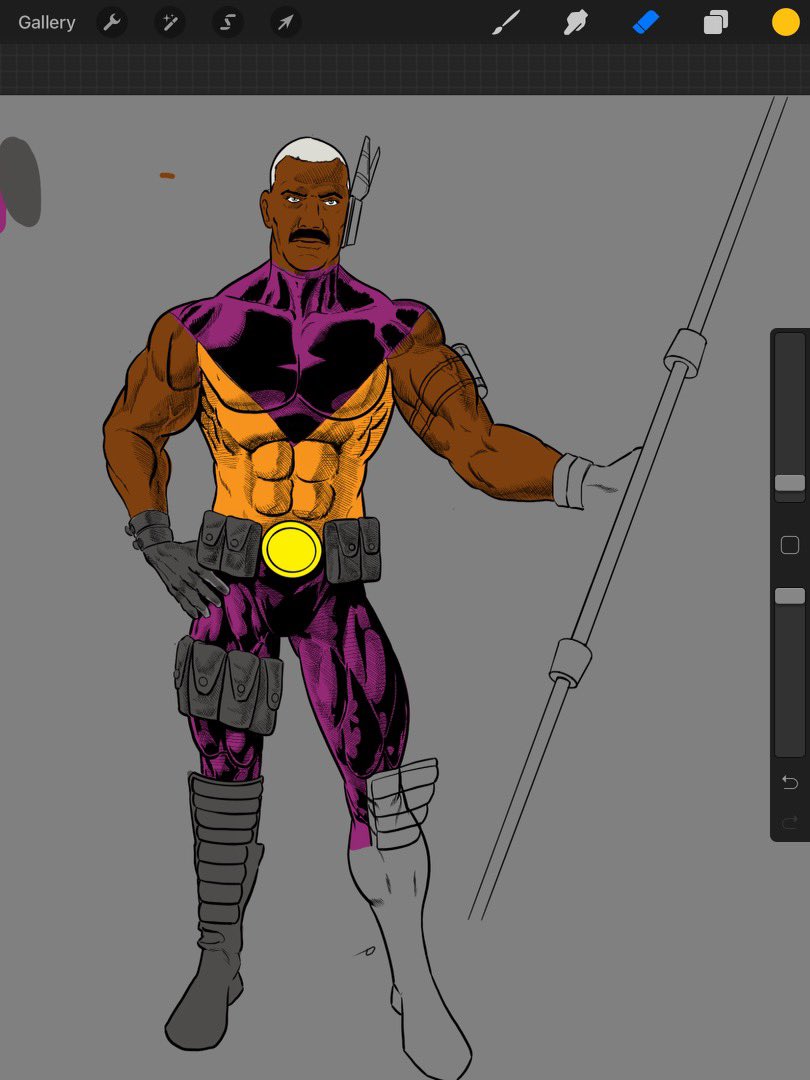Image resolution: width=810 pixels, height=1080 pixels.
Task: Activate the Selection tool
Action: 227,23
